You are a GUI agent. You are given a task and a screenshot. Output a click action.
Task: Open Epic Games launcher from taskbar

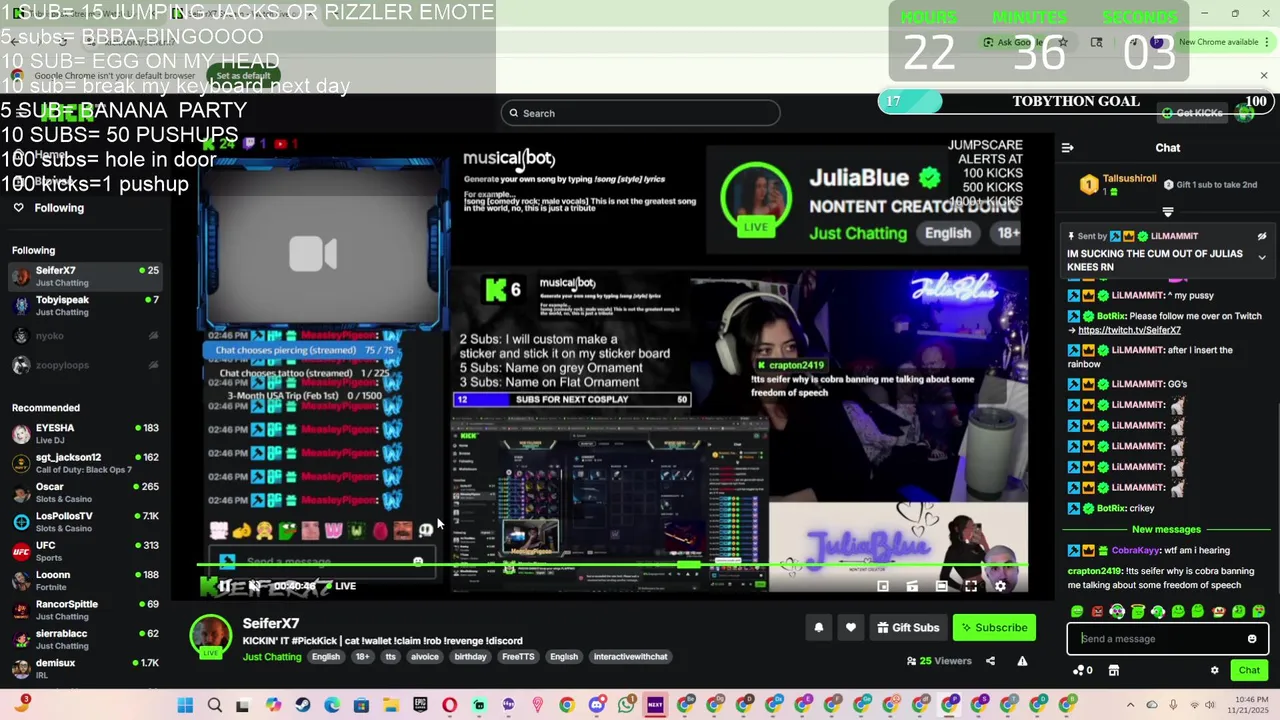[x=420, y=706]
